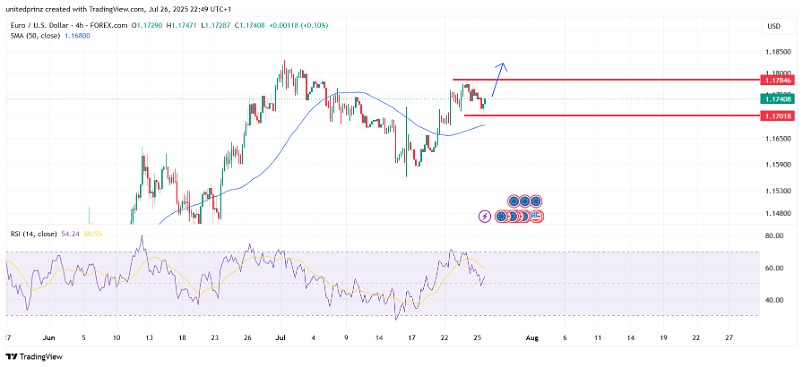Click the SMA value 1.16800

(x=78, y=36)
